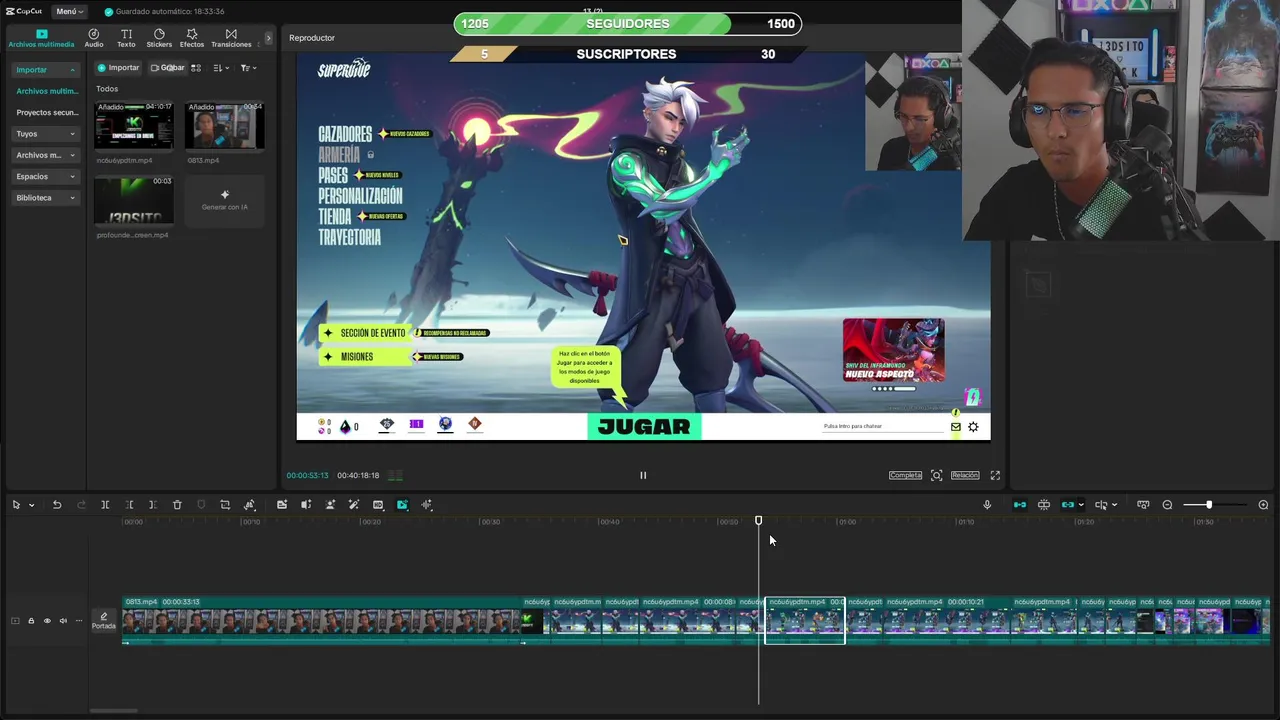Collapse the Importar sidebar section
Viewport: 1280px width, 720px height.
click(45, 69)
